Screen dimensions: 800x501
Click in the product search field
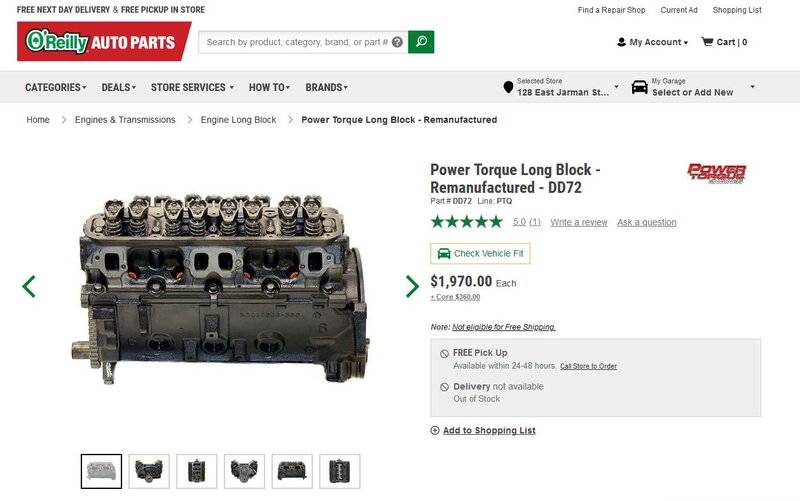(296, 42)
